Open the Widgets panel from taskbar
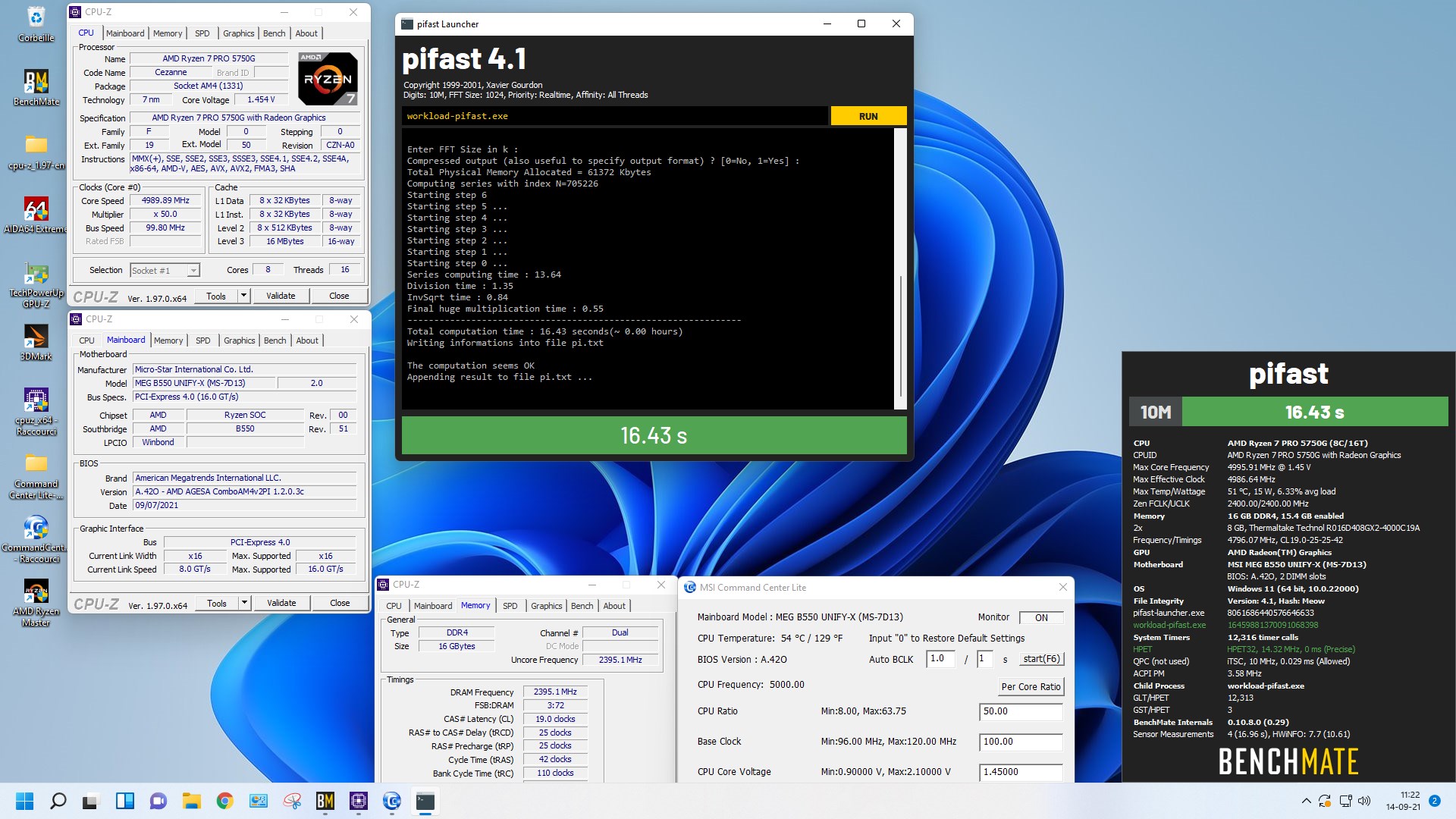This screenshot has height=819, width=1456. pos(124,801)
